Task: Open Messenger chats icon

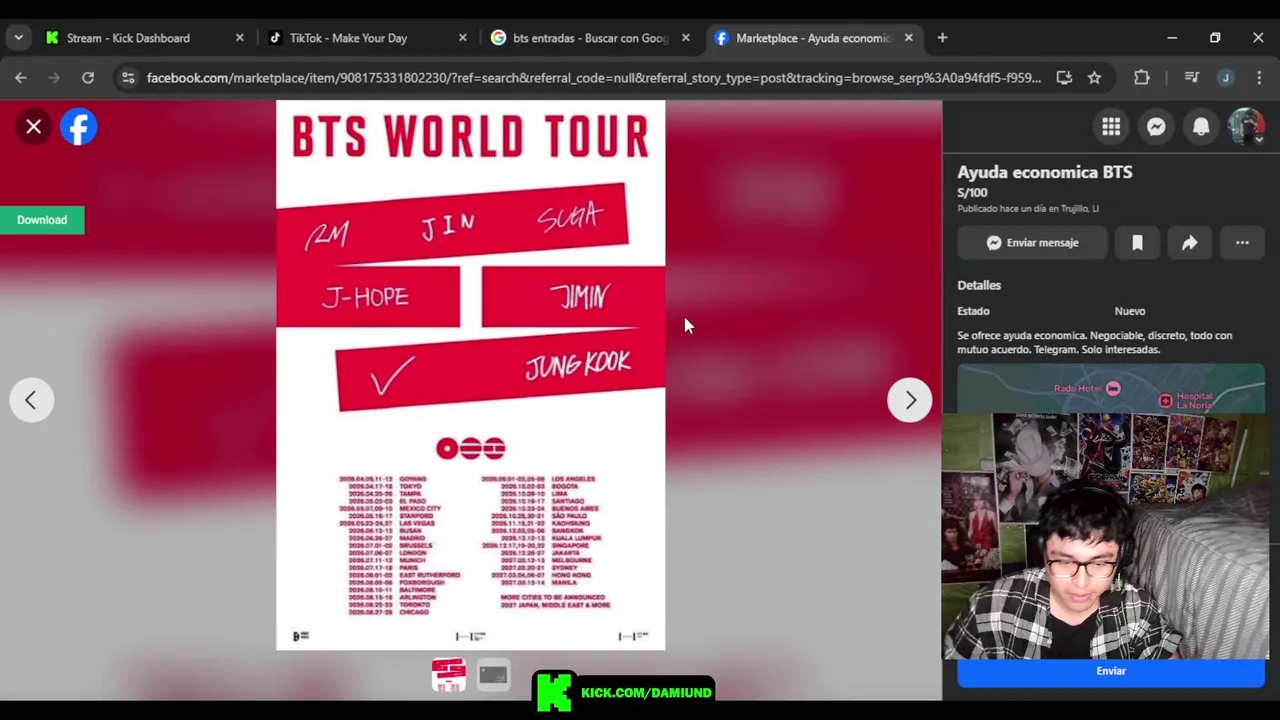Action: pos(1156,127)
